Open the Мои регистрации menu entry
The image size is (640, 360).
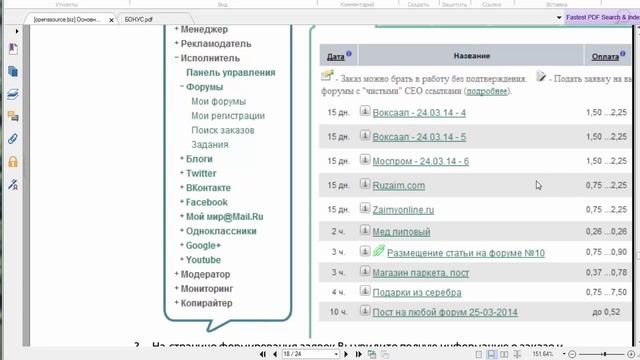(228, 116)
